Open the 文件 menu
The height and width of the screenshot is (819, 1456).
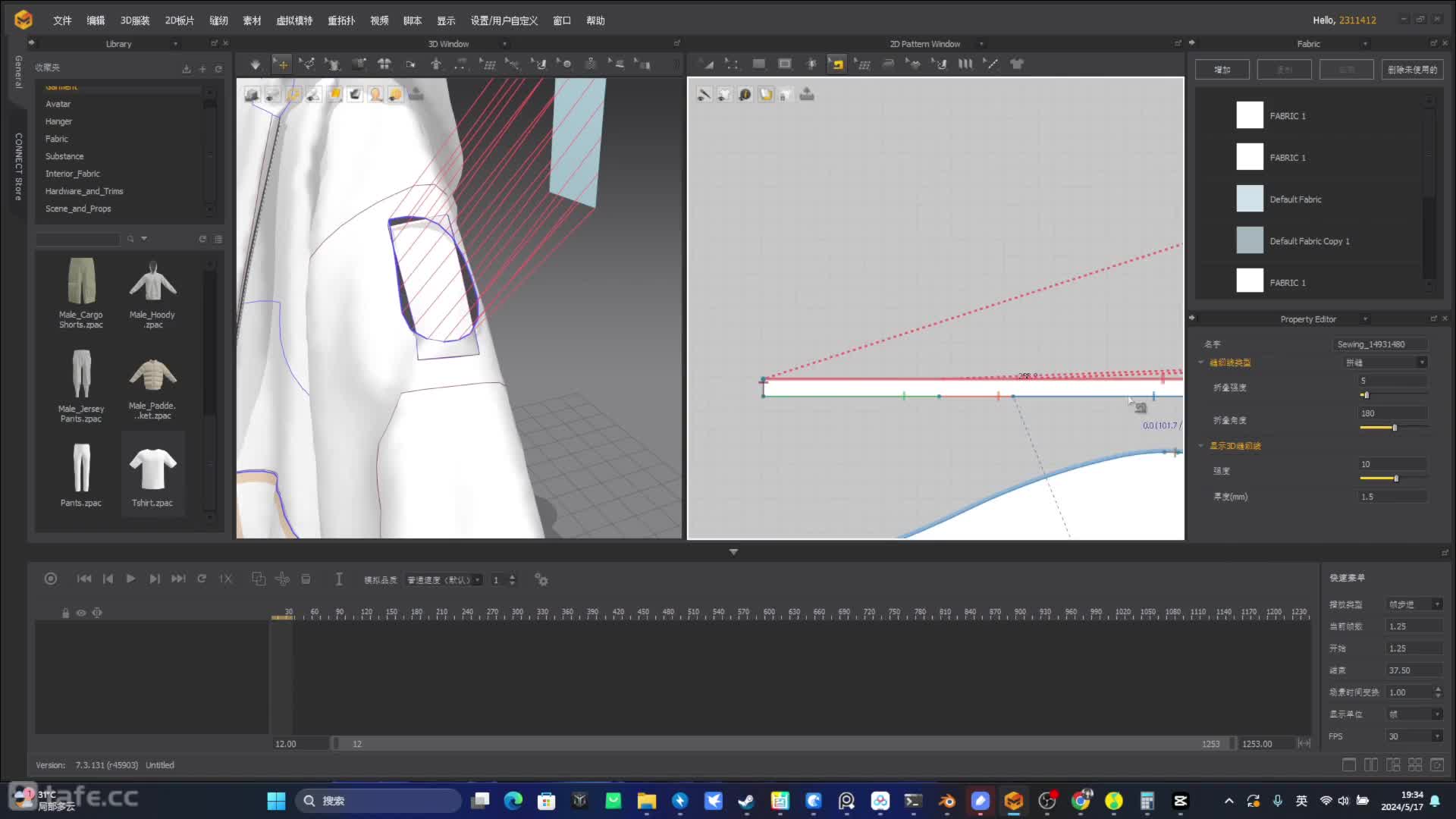coord(62,20)
